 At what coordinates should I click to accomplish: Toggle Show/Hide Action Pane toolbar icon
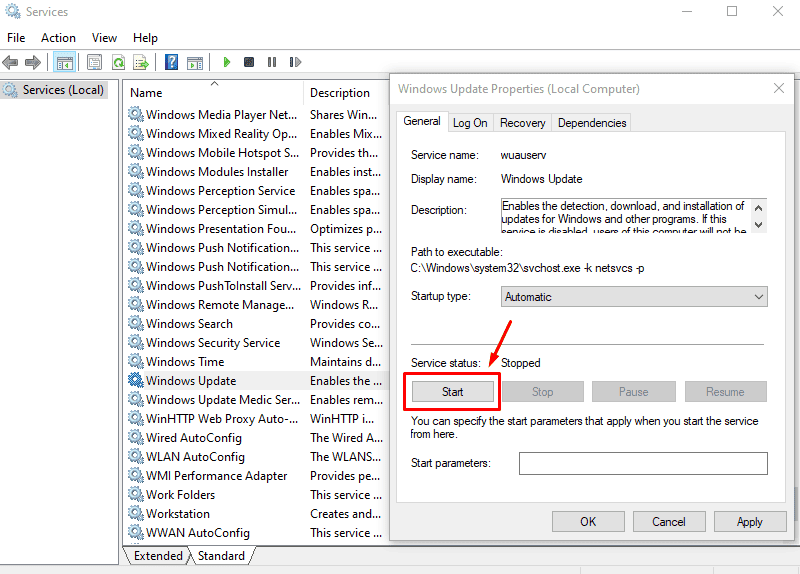pyautogui.click(x=195, y=63)
